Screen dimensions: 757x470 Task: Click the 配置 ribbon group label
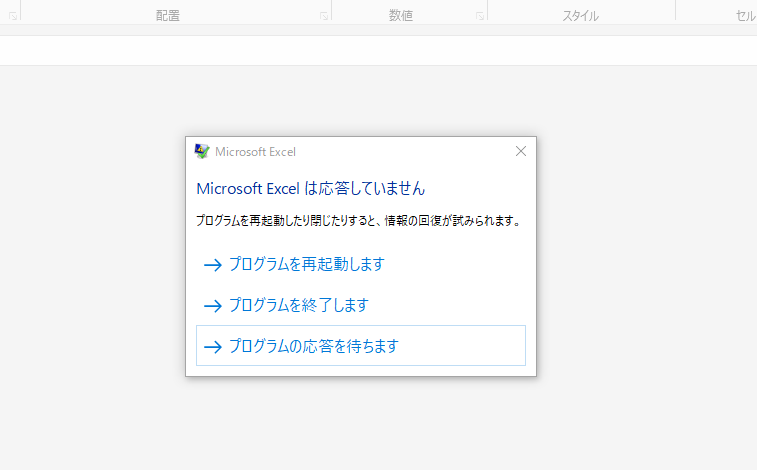point(168,16)
